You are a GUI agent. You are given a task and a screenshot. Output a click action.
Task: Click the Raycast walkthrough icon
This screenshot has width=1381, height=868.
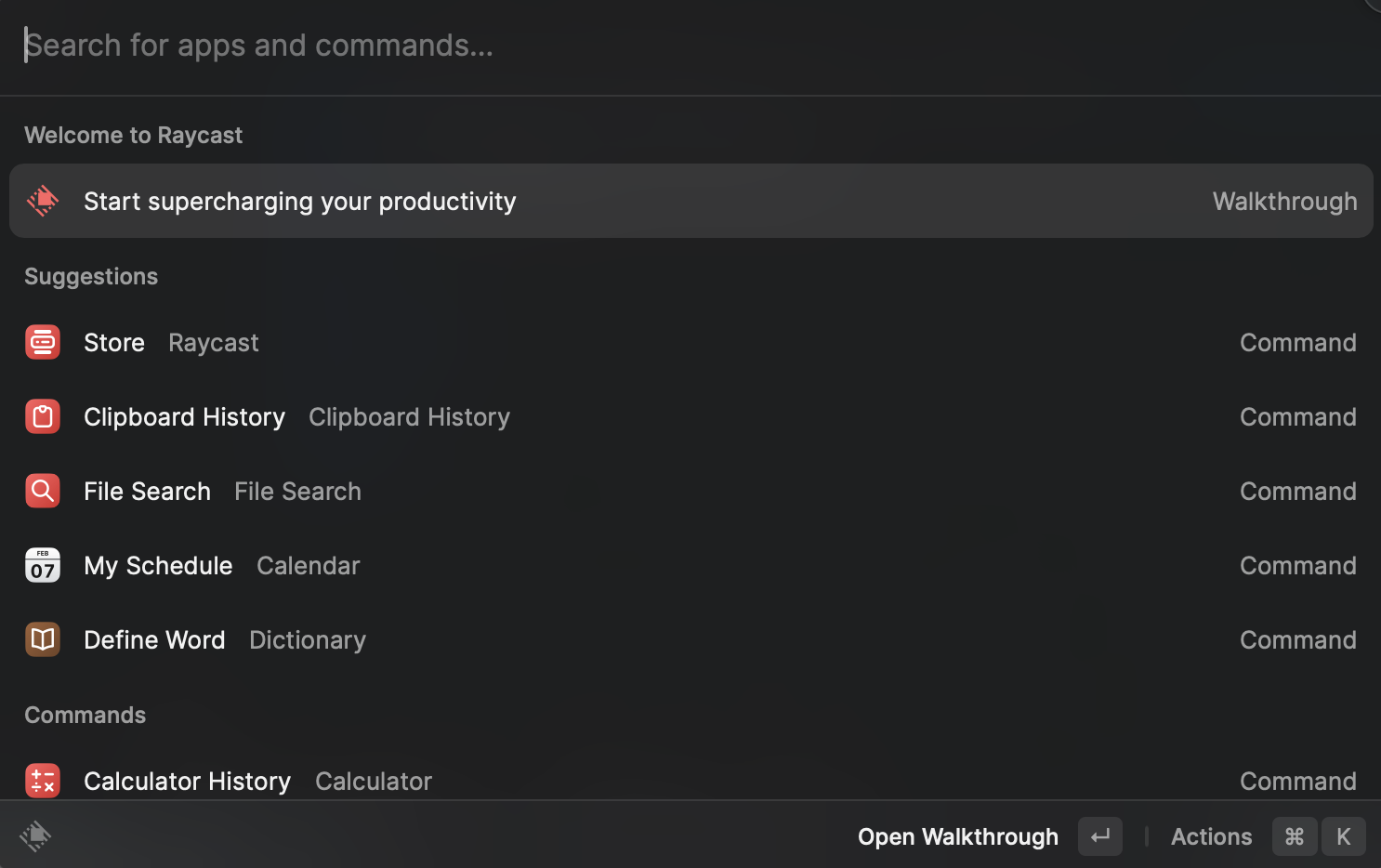[x=43, y=201]
